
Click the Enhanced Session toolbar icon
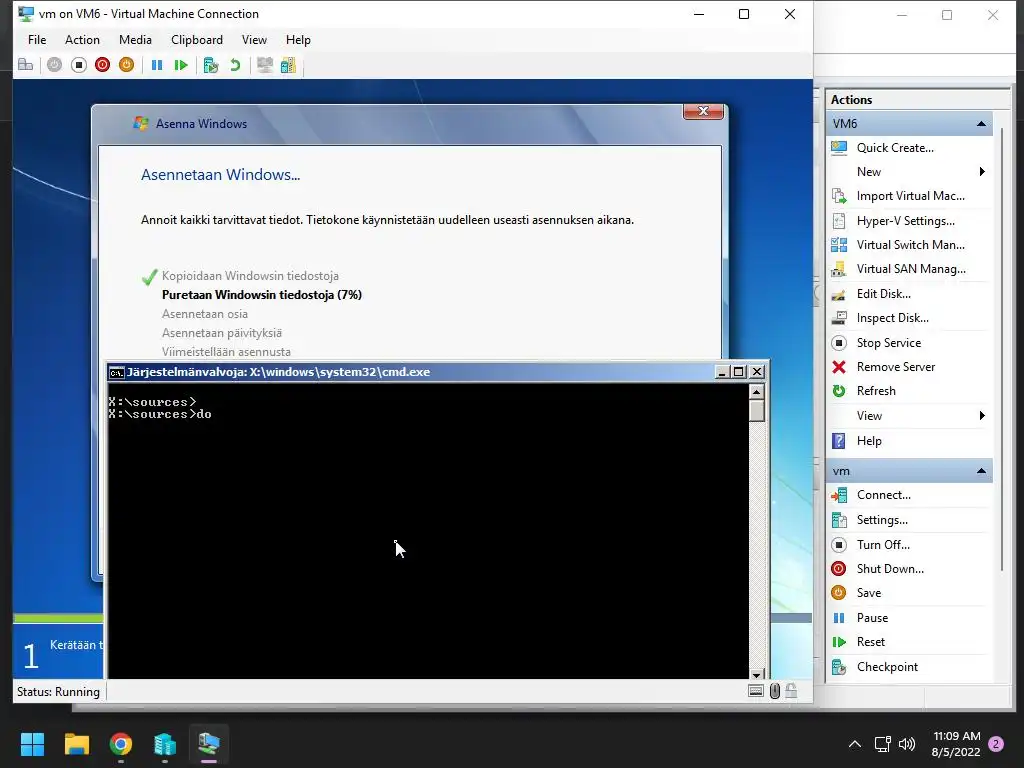264,65
